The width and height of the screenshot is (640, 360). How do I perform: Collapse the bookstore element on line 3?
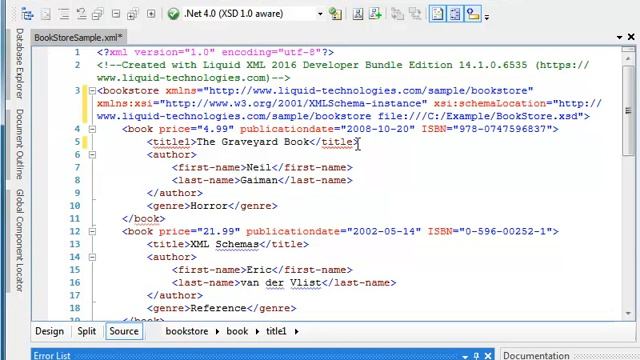click(92, 91)
